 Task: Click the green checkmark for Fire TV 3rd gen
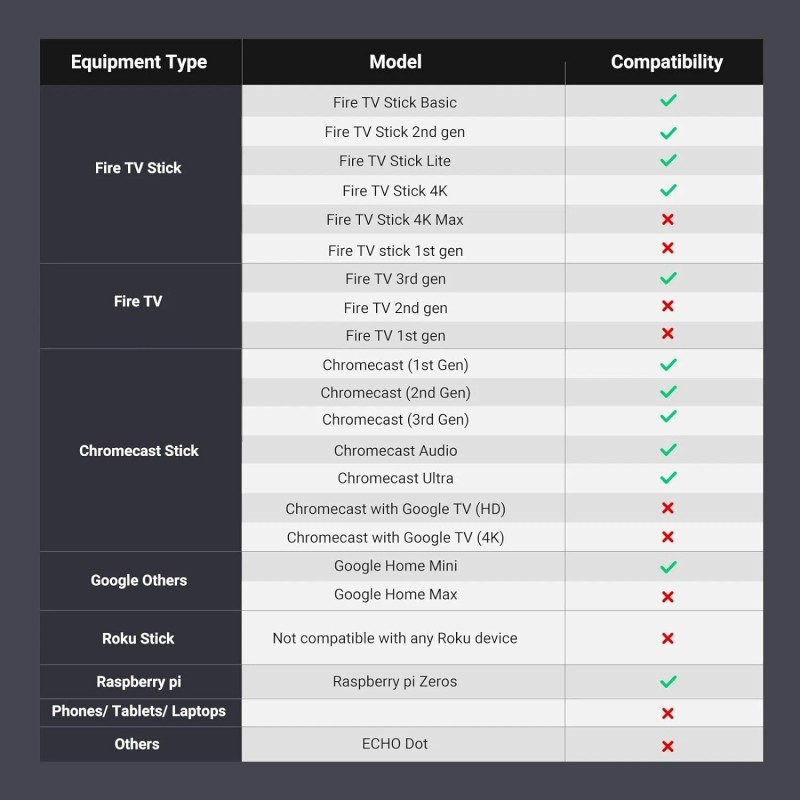[x=668, y=278]
